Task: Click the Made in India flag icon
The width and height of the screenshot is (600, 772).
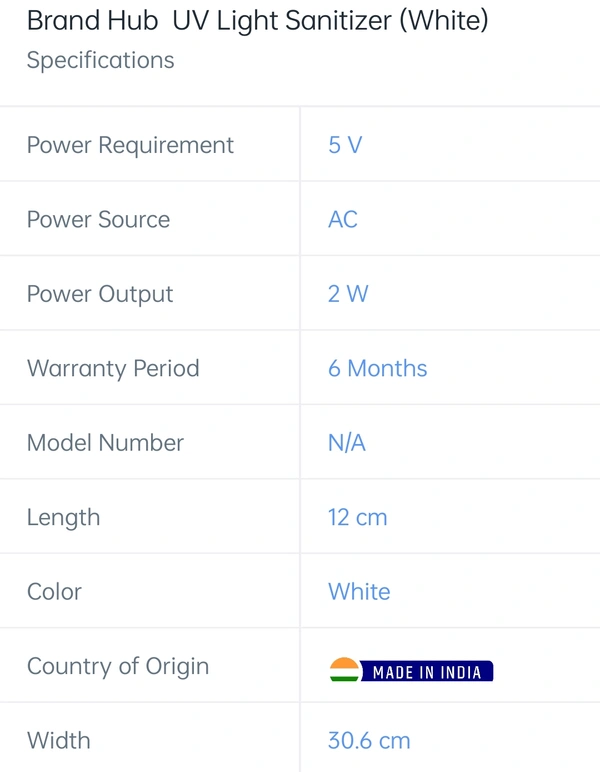Action: click(x=345, y=670)
